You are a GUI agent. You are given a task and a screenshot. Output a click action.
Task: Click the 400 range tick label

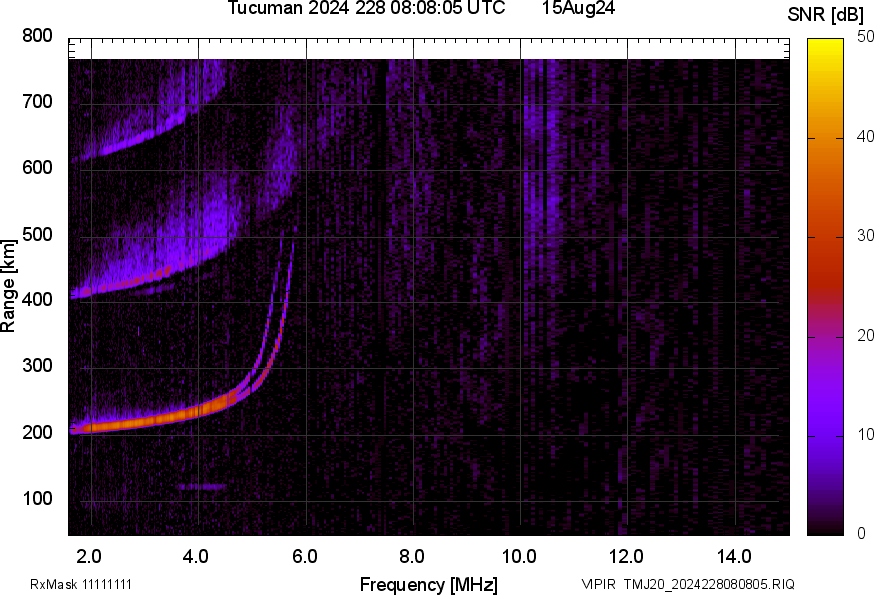click(x=37, y=299)
